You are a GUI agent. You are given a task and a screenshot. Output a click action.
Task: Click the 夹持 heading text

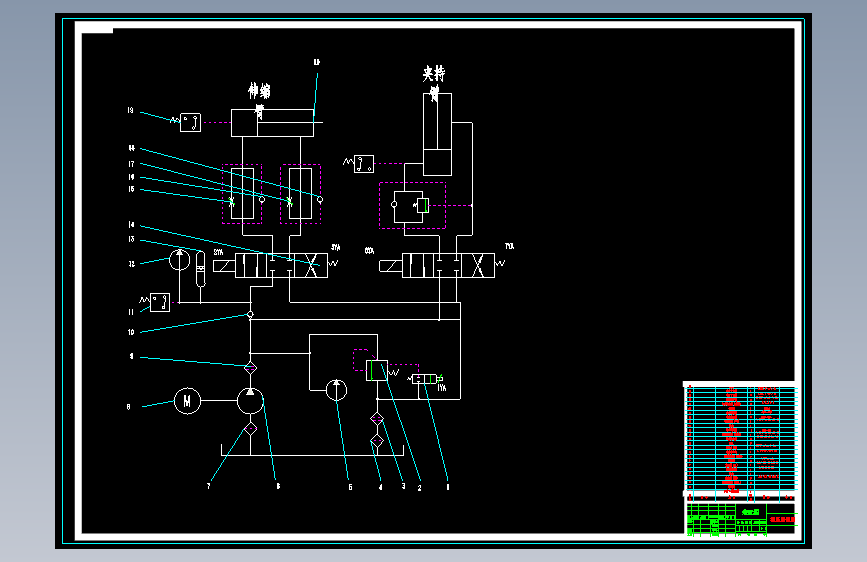point(434,74)
